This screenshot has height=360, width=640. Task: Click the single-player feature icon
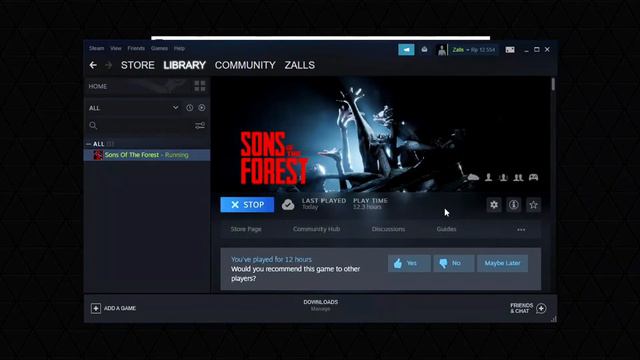tap(488, 177)
